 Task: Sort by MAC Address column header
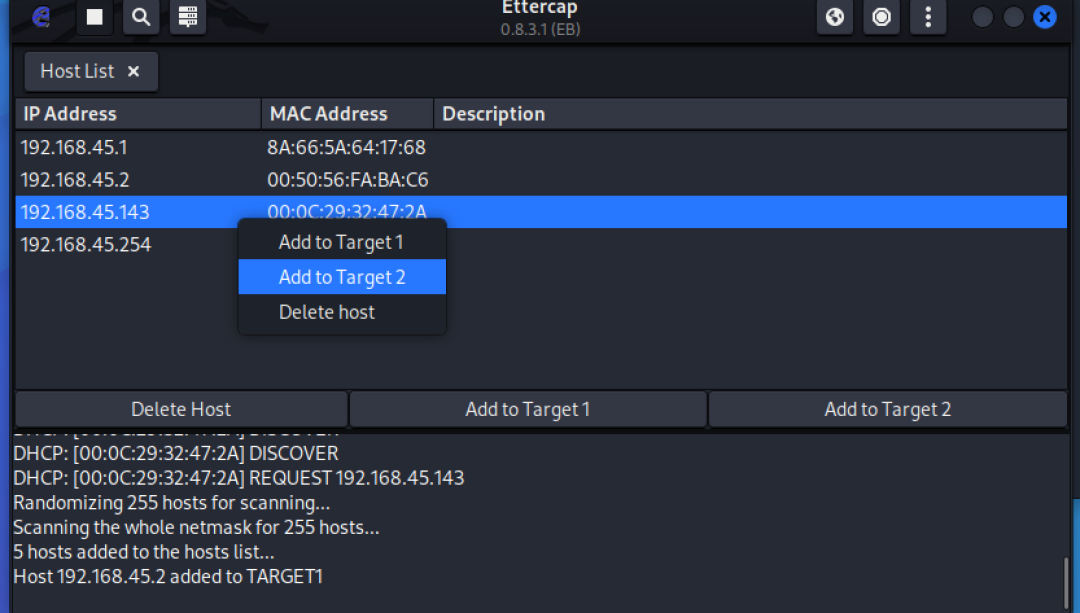click(346, 114)
